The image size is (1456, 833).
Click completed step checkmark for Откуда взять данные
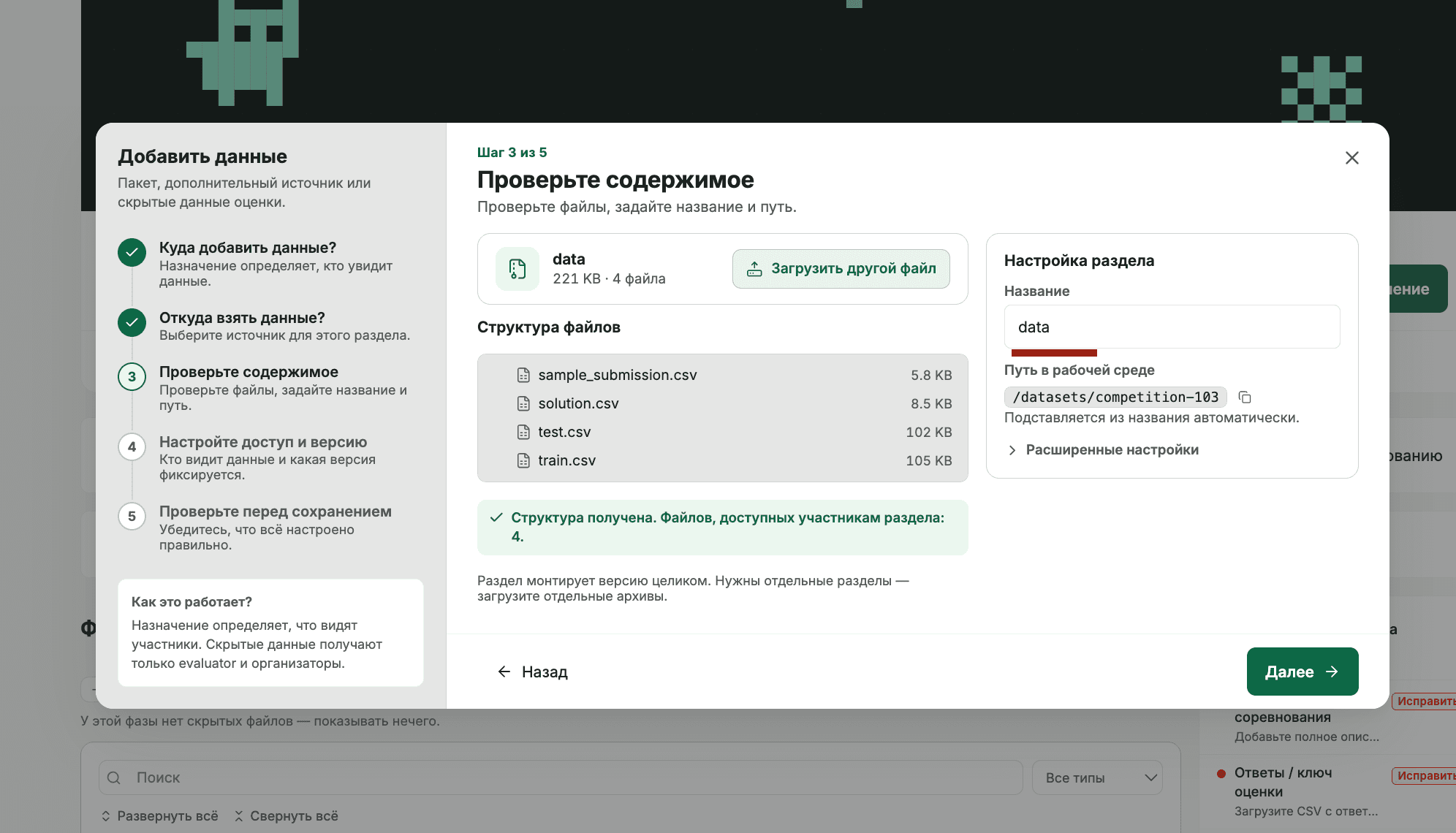pos(132,322)
